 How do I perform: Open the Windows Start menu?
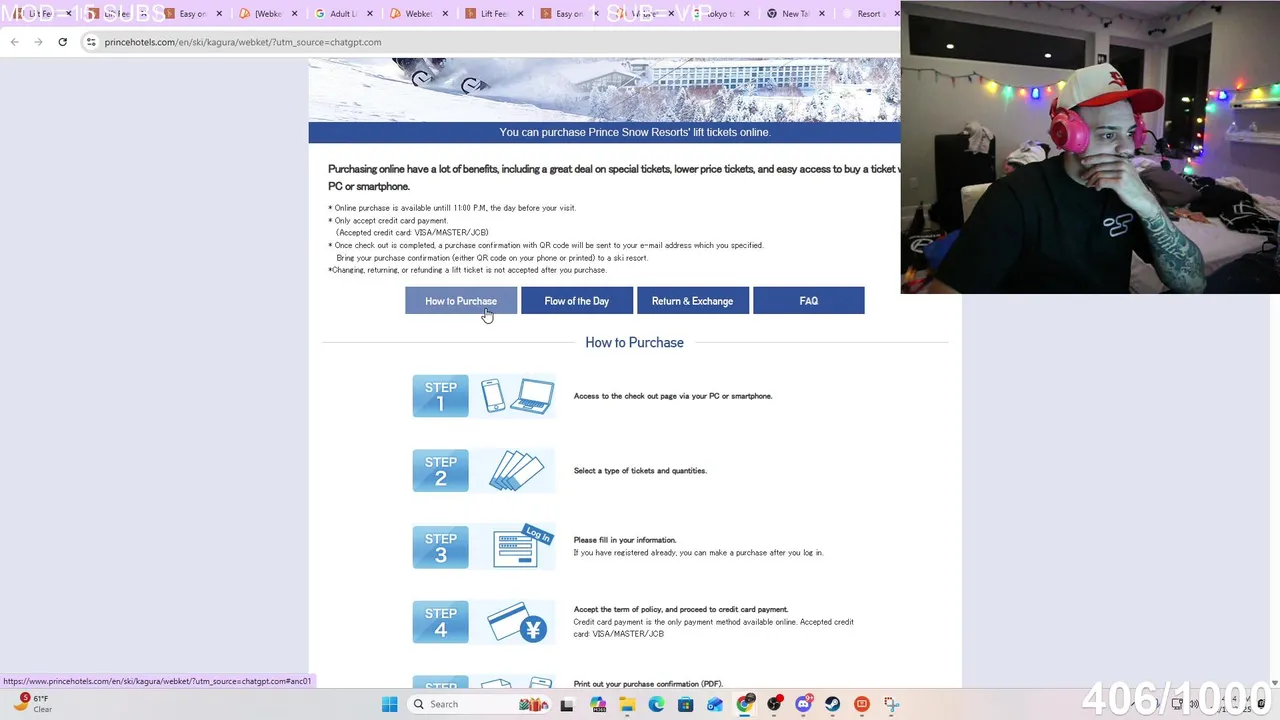coord(389,704)
